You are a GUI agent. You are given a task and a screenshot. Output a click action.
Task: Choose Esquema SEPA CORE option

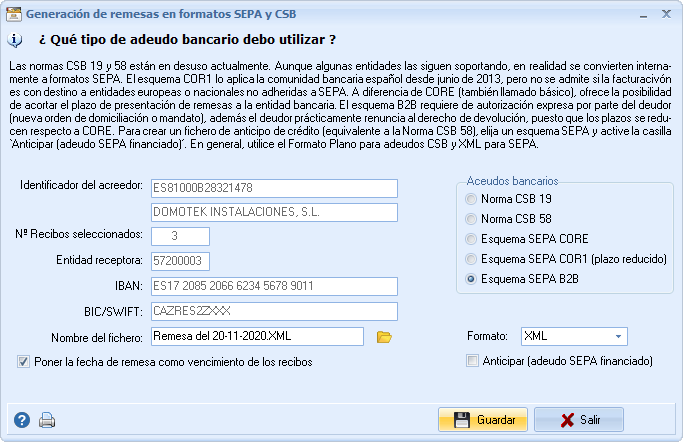click(x=472, y=239)
